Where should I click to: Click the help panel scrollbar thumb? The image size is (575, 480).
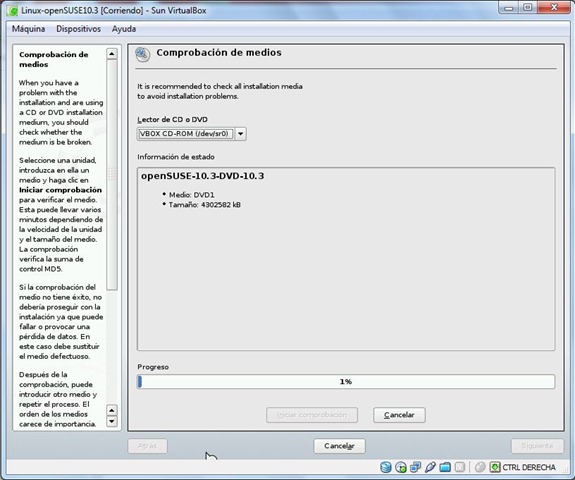[112, 175]
